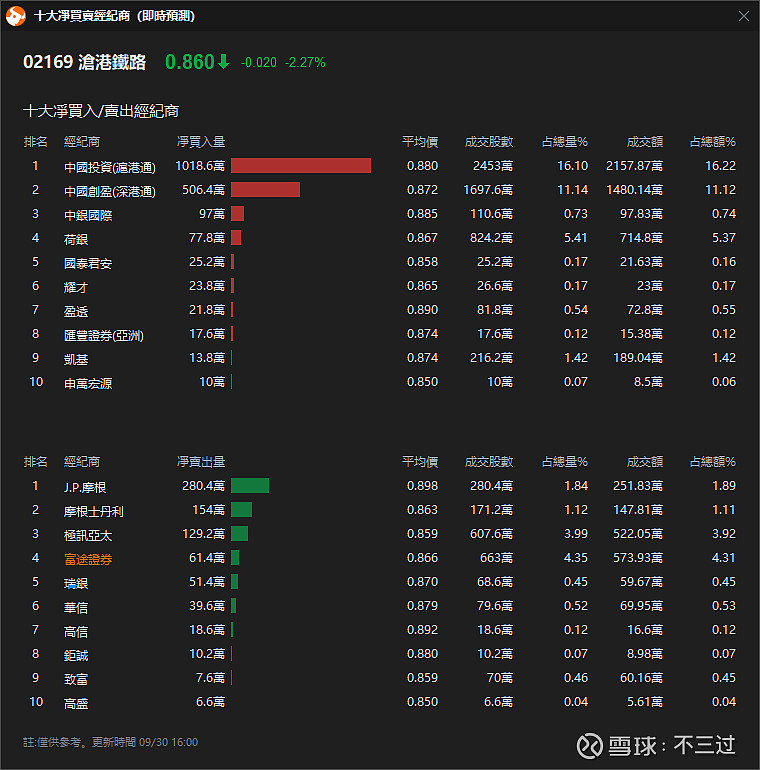Click the red bar next to 中國創盈(深港通)

click(265, 190)
